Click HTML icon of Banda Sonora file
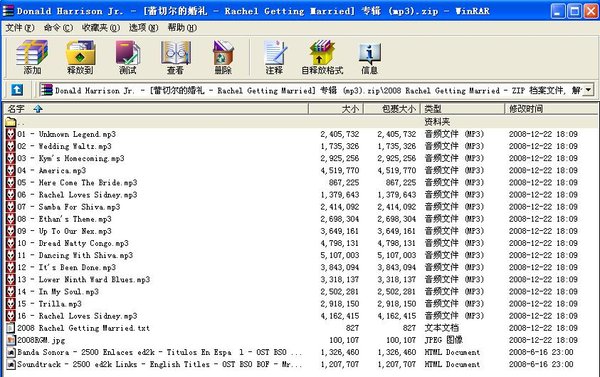The height and width of the screenshot is (377, 600). [11, 353]
